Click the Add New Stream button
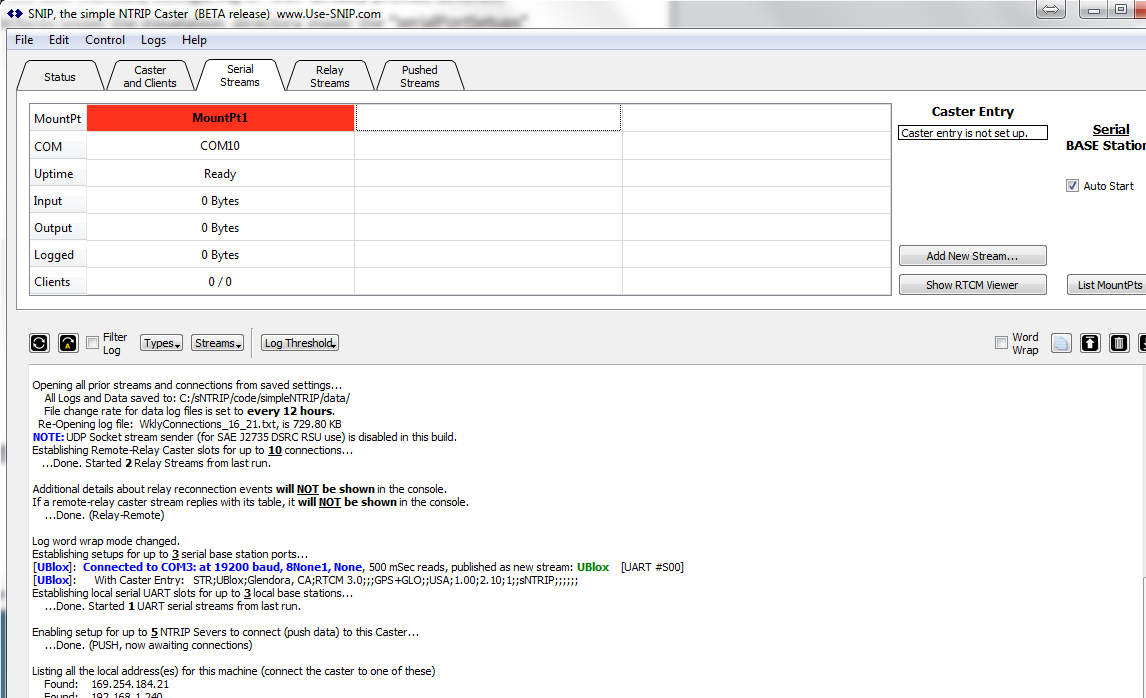 click(972, 255)
